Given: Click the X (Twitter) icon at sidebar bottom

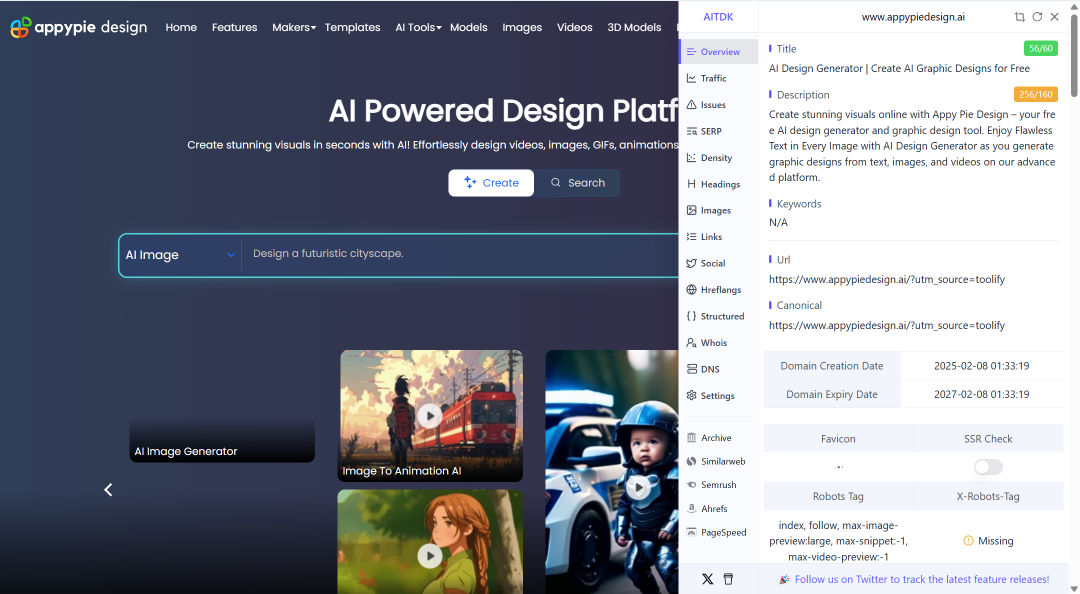Looking at the screenshot, I should pos(707,579).
